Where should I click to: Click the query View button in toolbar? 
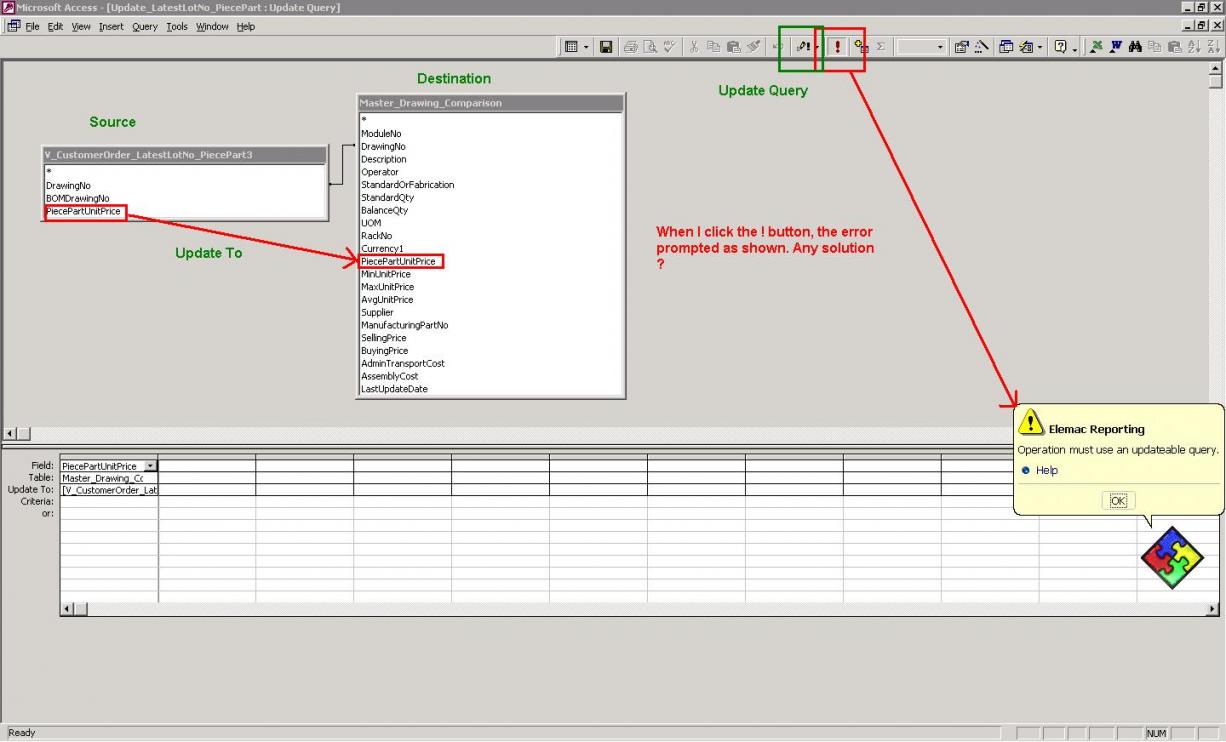pos(571,47)
